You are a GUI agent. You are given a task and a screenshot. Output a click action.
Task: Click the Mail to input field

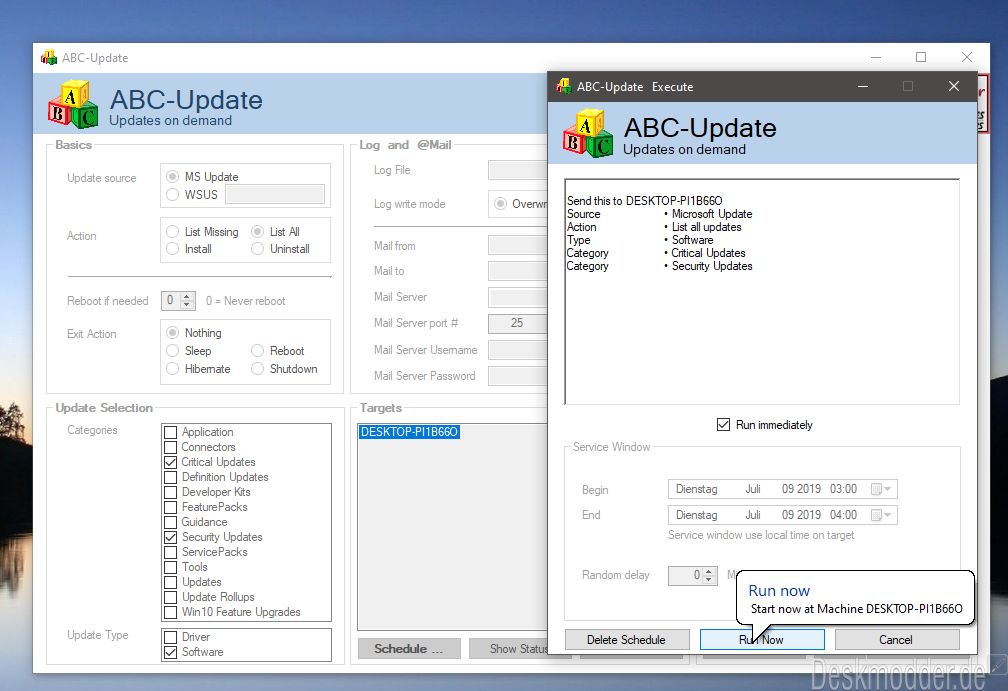[x=518, y=271]
